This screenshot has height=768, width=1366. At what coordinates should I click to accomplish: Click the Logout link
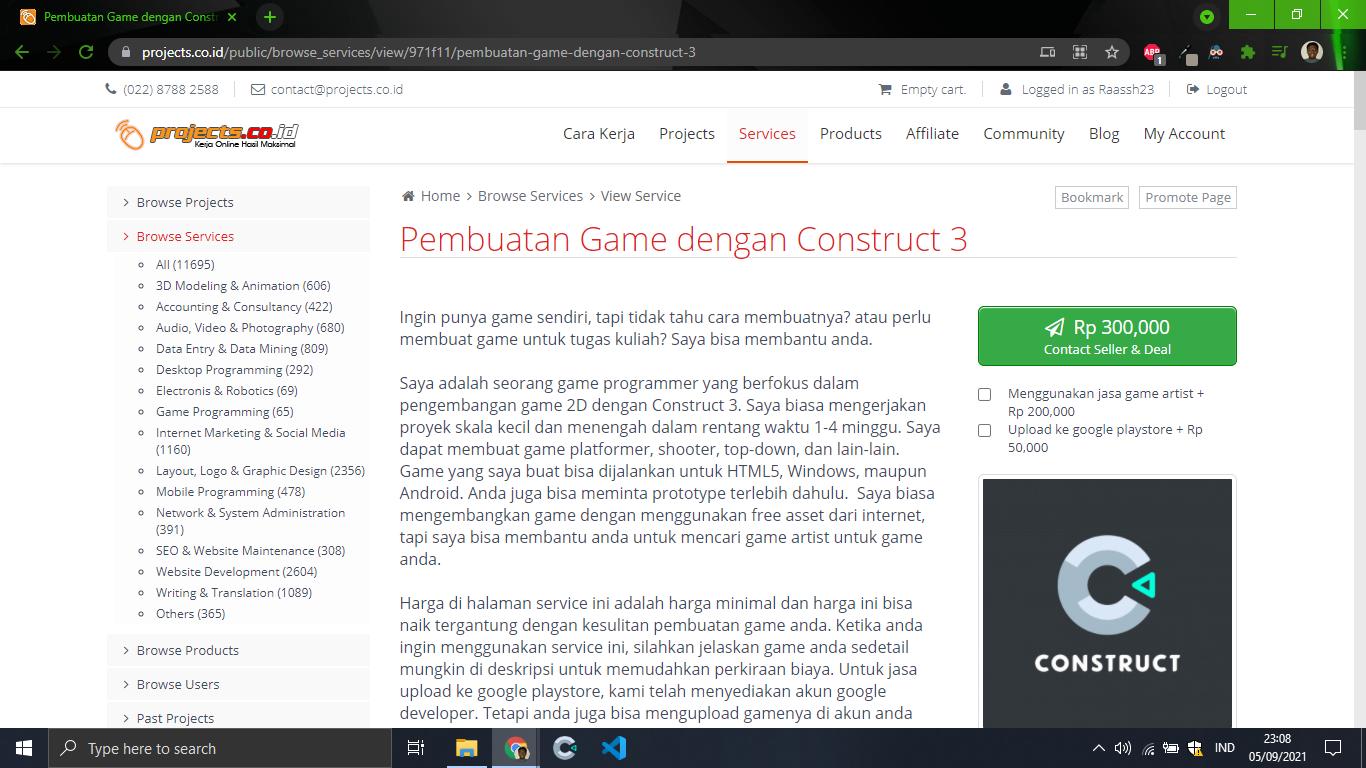(x=1226, y=89)
